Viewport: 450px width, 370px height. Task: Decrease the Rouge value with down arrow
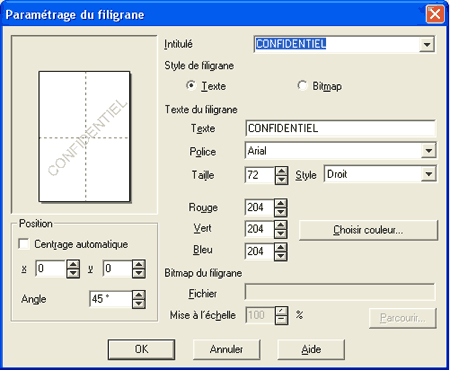[x=281, y=212]
